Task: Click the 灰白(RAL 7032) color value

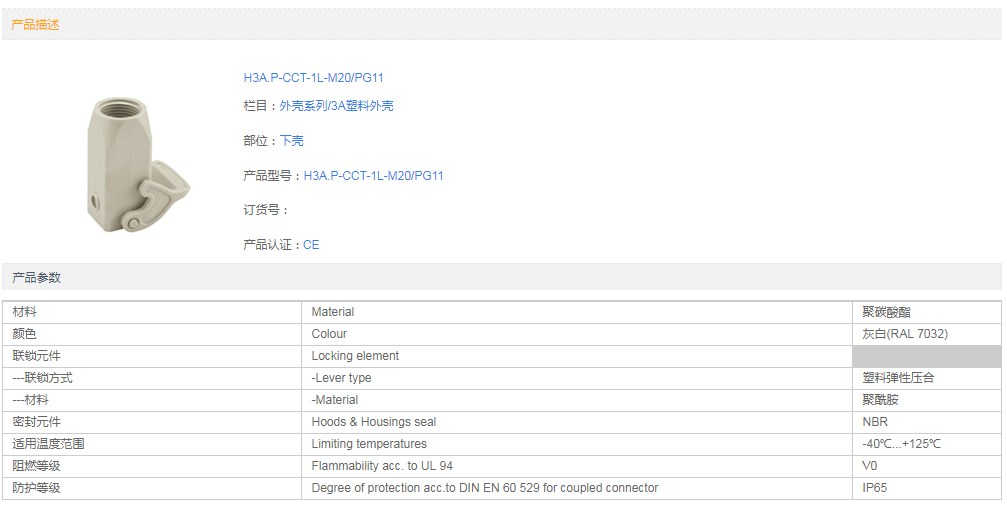Action: [904, 334]
